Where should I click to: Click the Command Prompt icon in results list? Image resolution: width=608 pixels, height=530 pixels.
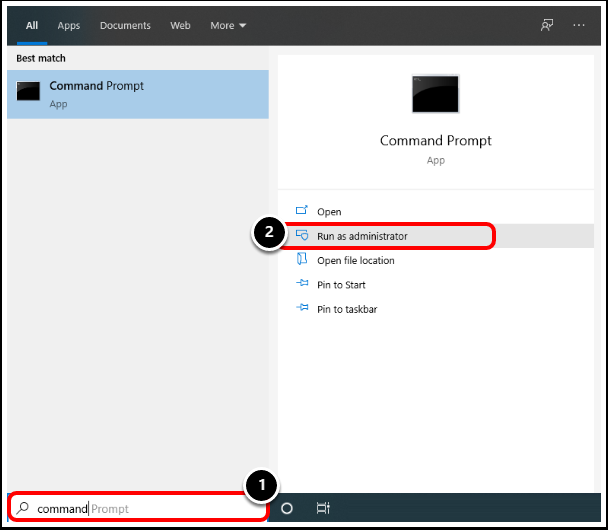point(28,91)
